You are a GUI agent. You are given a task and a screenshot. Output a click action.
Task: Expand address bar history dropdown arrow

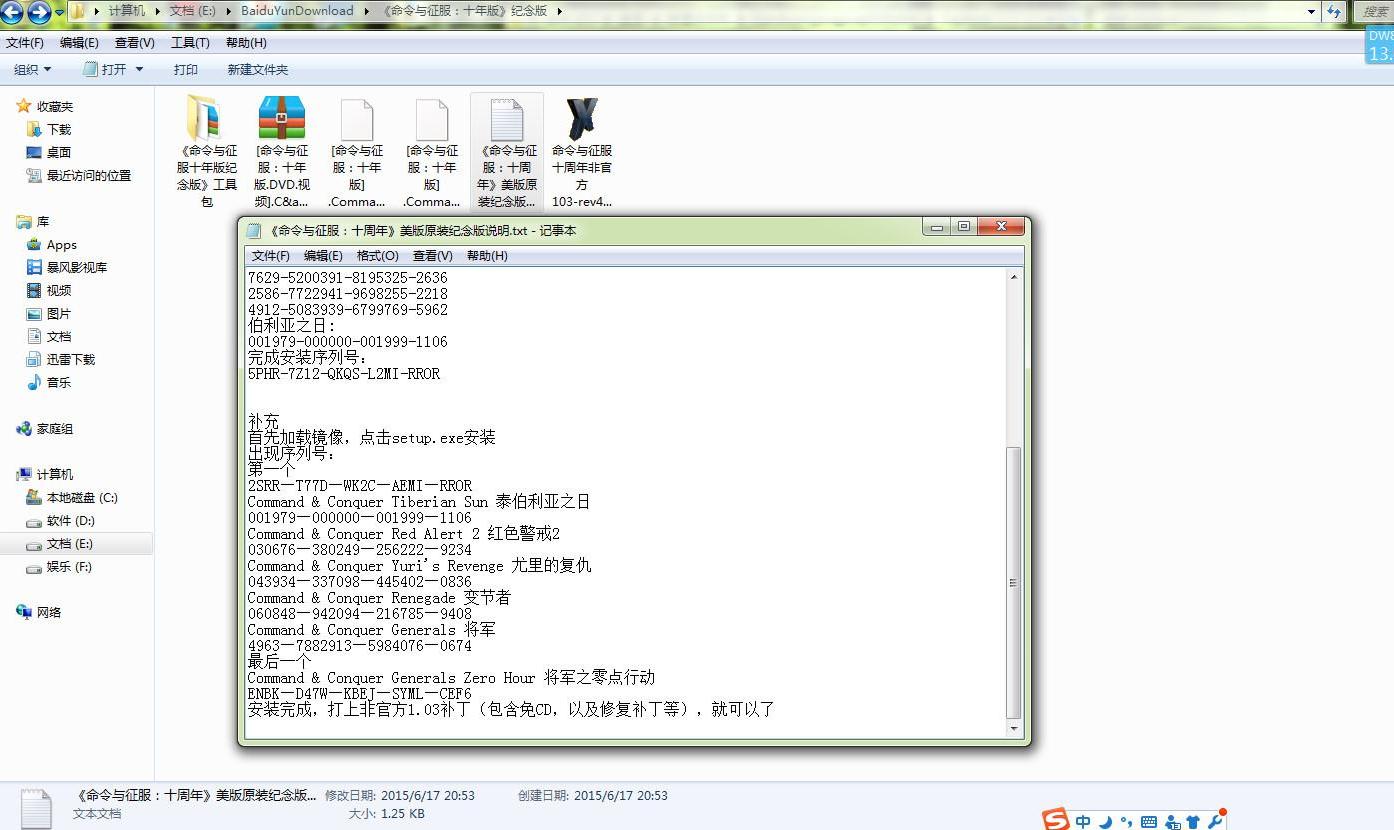point(1311,12)
